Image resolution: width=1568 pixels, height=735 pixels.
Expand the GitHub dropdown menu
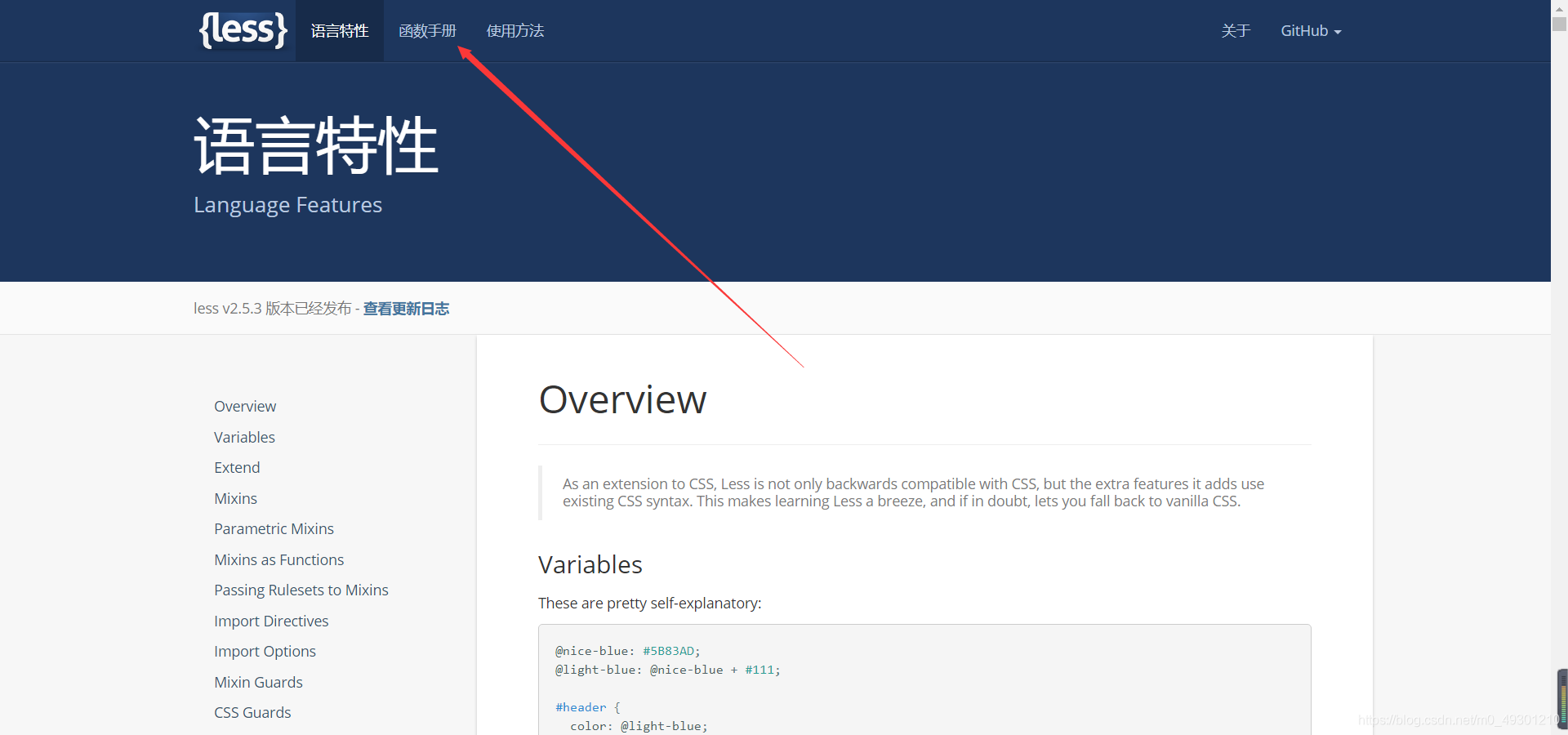1311,31
